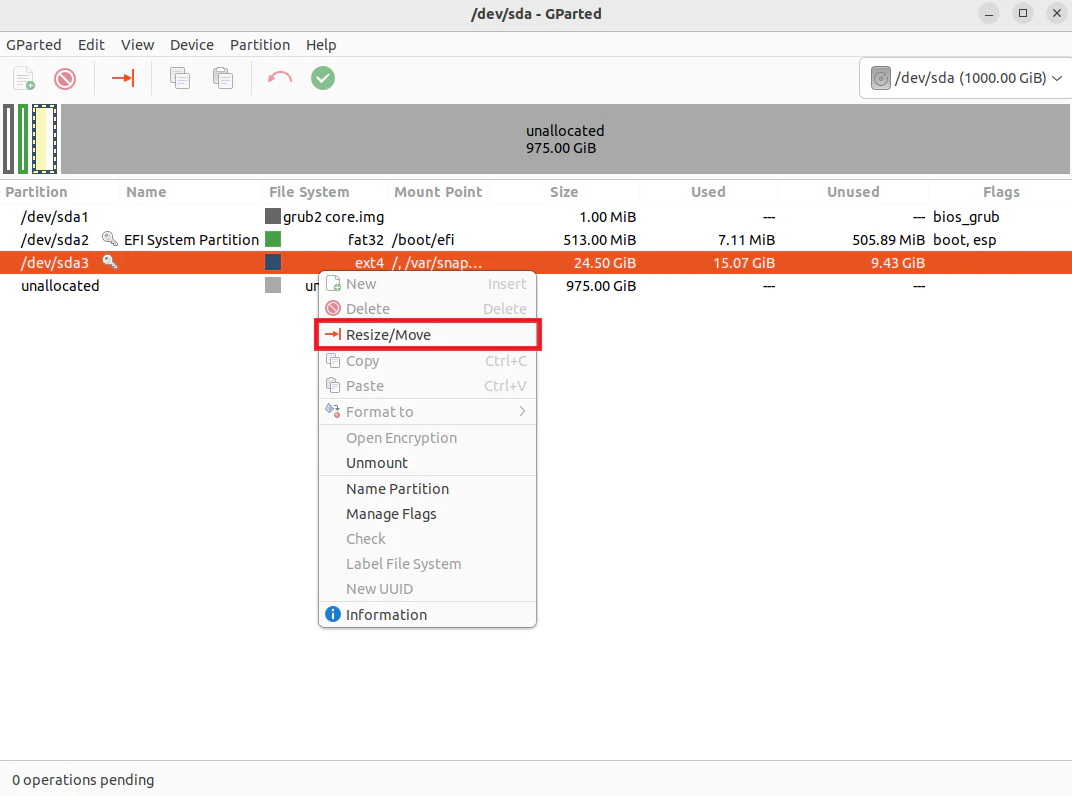This screenshot has width=1072, height=796.
Task: Click the dark blue ext4 color swatch
Action: (273, 262)
